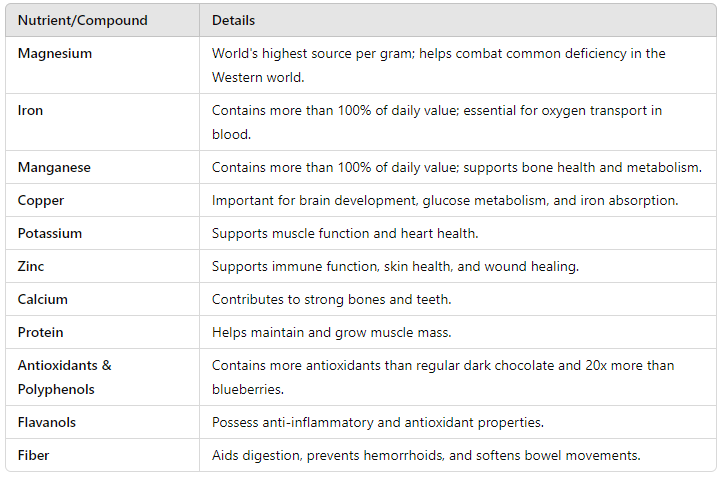Click the Zinc nutrient cell
722x478 pixels.
coord(31,266)
